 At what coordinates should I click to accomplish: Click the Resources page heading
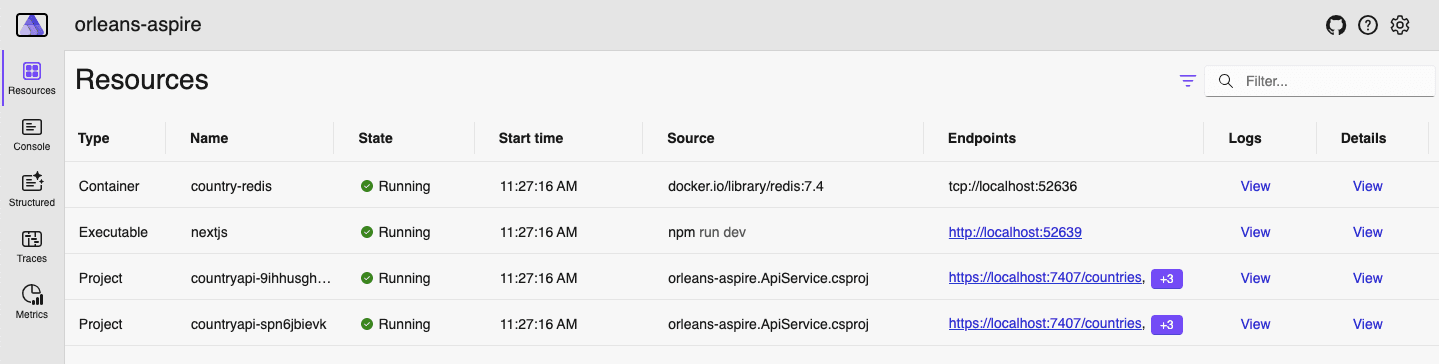(142, 80)
